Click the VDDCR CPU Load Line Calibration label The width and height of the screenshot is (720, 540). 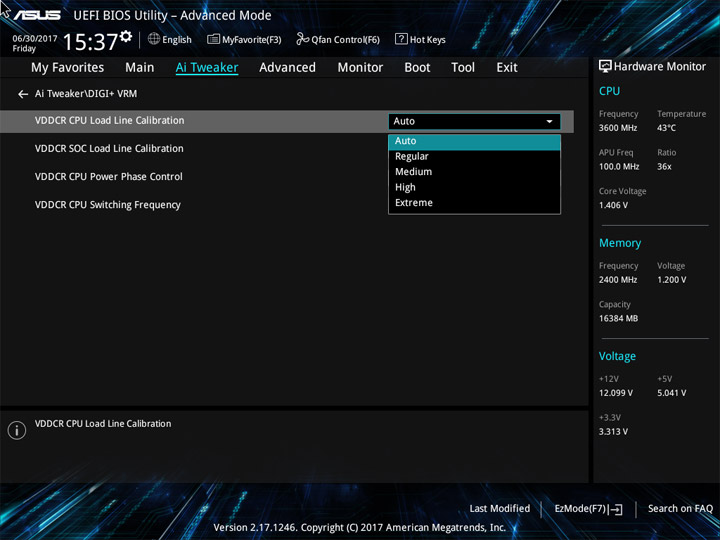(x=109, y=121)
